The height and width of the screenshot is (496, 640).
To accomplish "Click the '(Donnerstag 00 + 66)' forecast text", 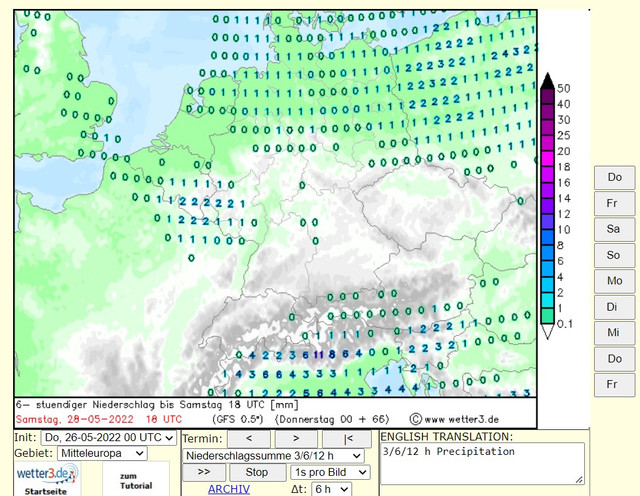I will [x=332, y=420].
